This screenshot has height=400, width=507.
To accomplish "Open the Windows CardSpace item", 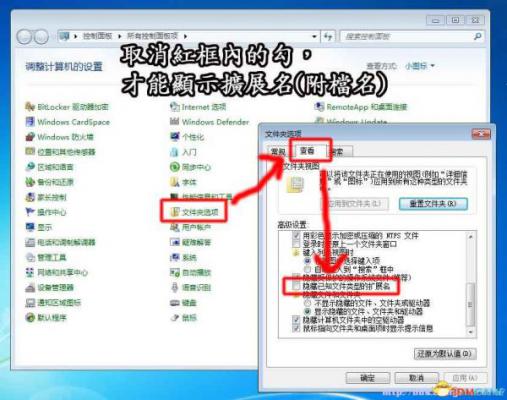I will click(67, 122).
